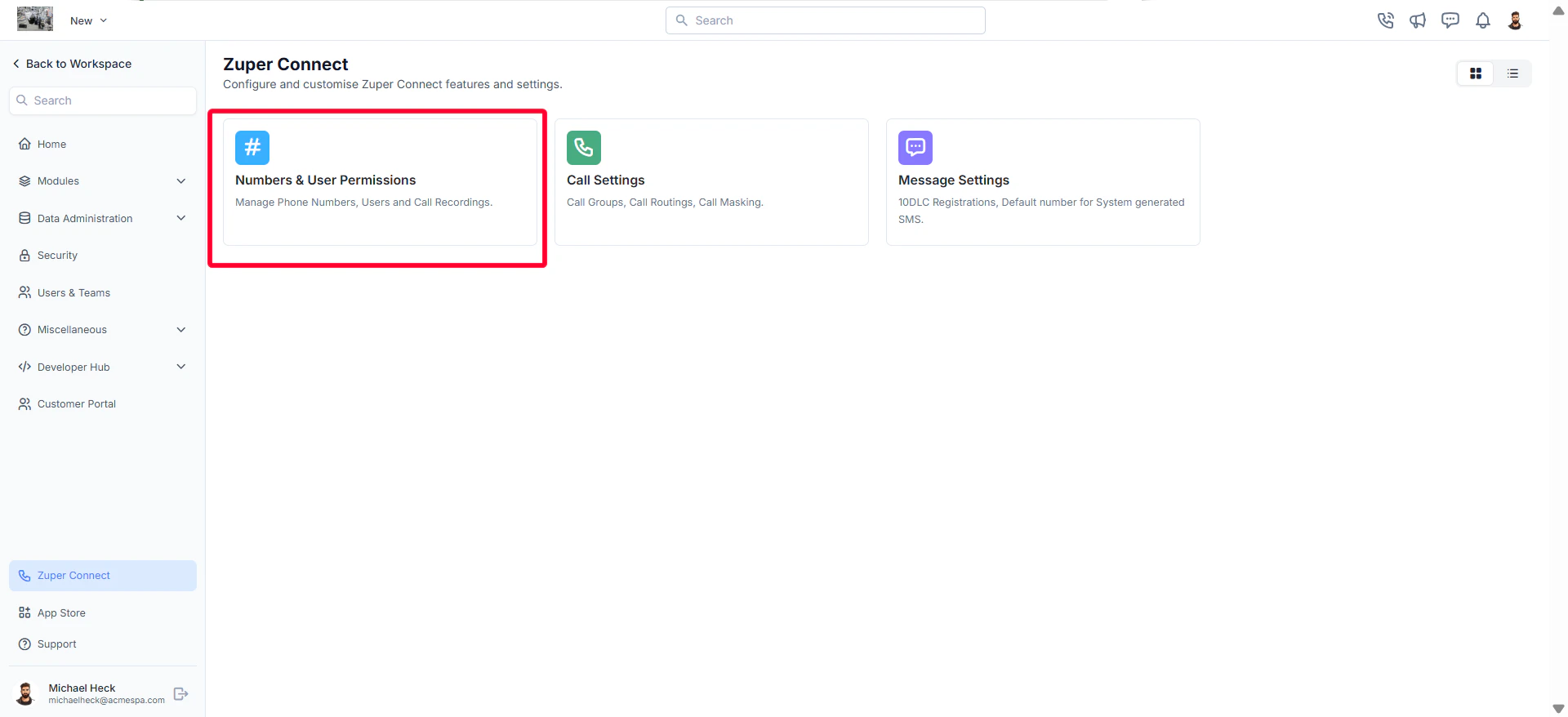Viewport: 1568px width, 717px height.
Task: Select Zuper Connect in sidebar
Action: point(103,576)
